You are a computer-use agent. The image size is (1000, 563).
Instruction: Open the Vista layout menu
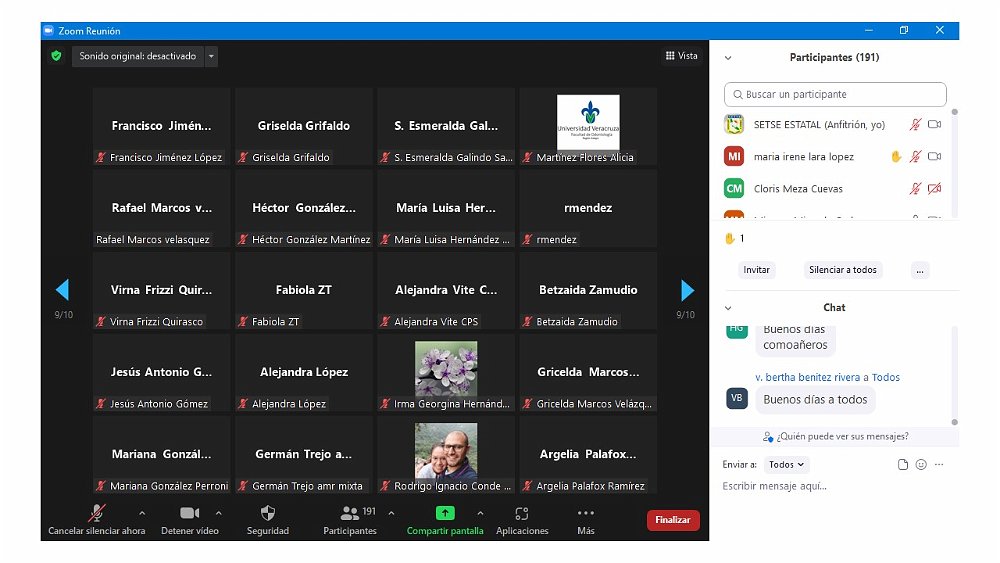point(682,56)
